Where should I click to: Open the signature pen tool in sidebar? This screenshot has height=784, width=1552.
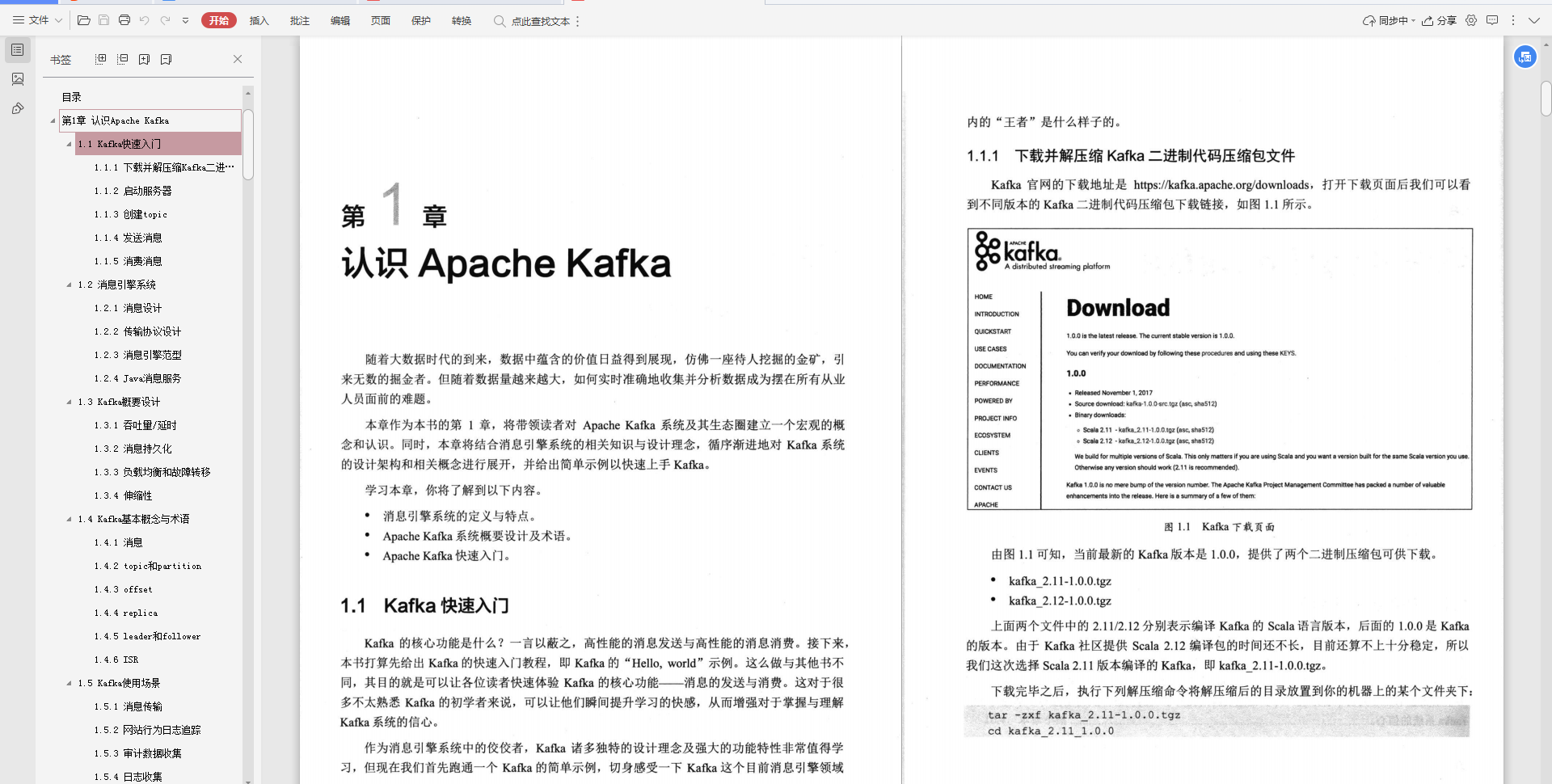[x=17, y=108]
